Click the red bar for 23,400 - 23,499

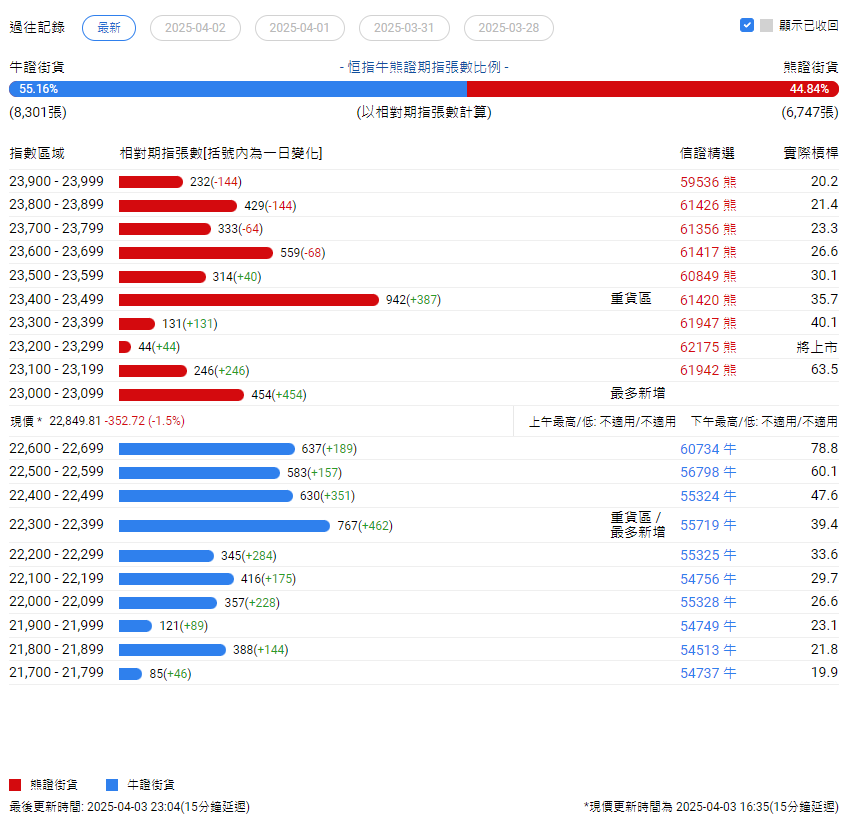249,300
